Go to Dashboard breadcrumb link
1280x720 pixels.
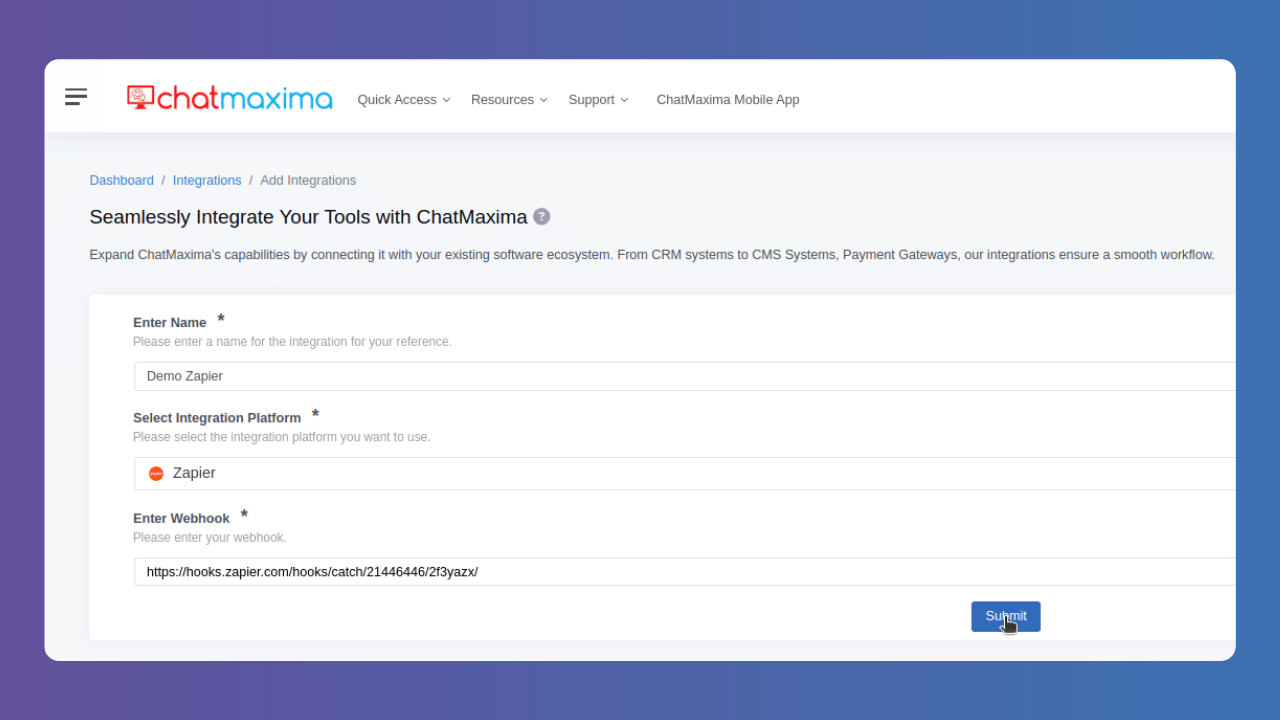click(122, 181)
